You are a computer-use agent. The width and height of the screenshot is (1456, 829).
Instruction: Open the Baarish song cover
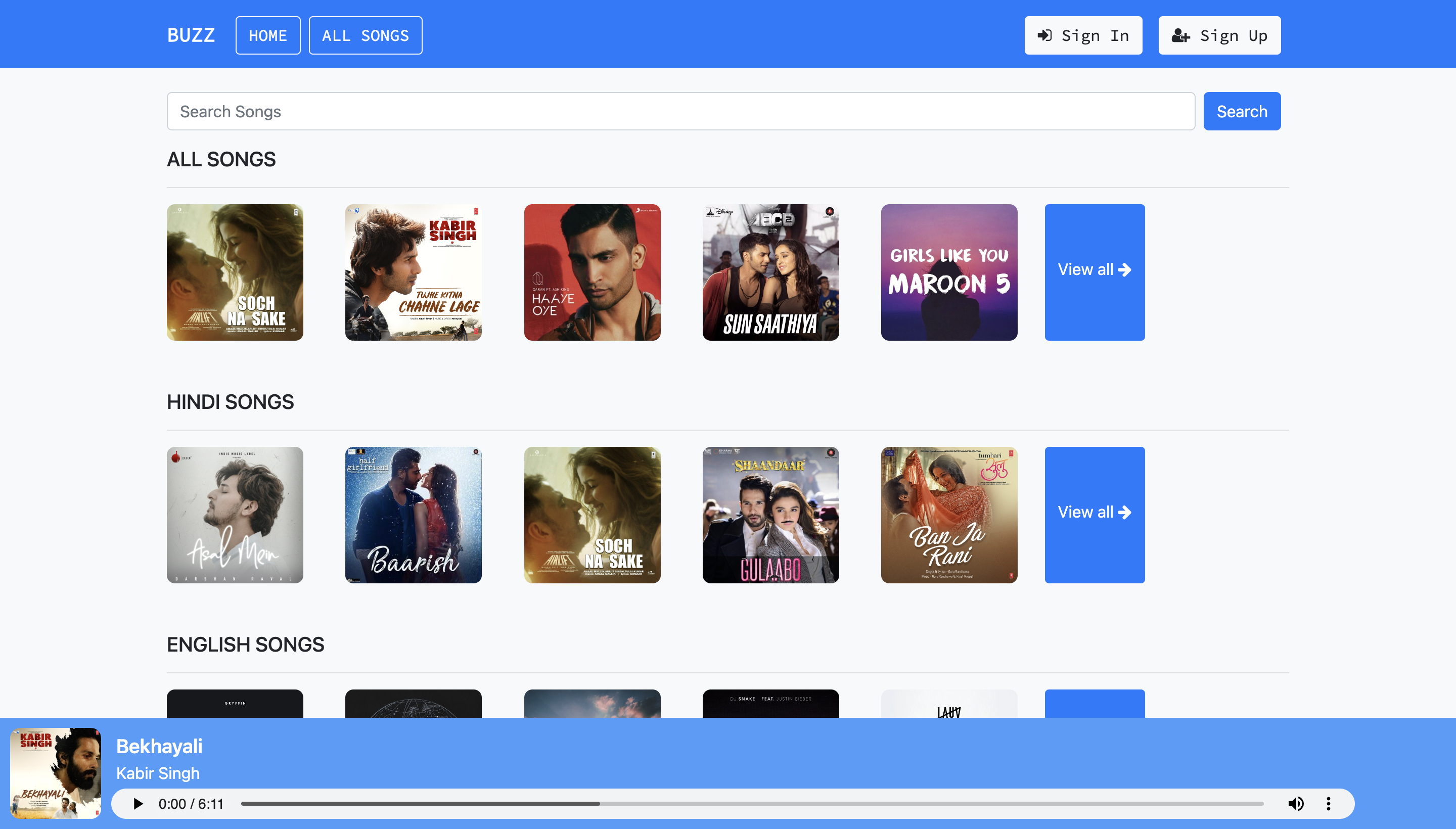tap(414, 515)
